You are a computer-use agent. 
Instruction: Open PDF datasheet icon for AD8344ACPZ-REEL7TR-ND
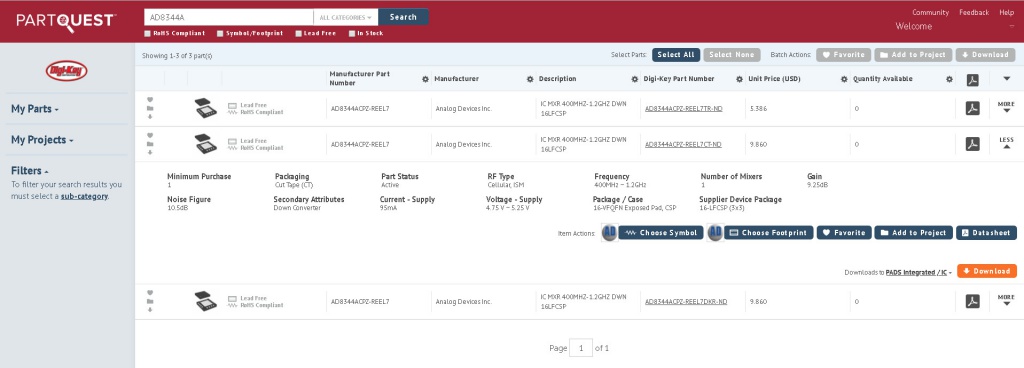click(x=972, y=108)
